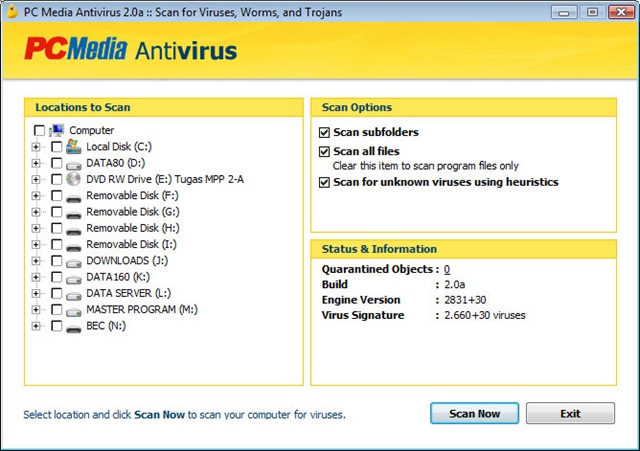Start scanning with the Scan Now button
Screen dimensions: 640x451
(474, 413)
